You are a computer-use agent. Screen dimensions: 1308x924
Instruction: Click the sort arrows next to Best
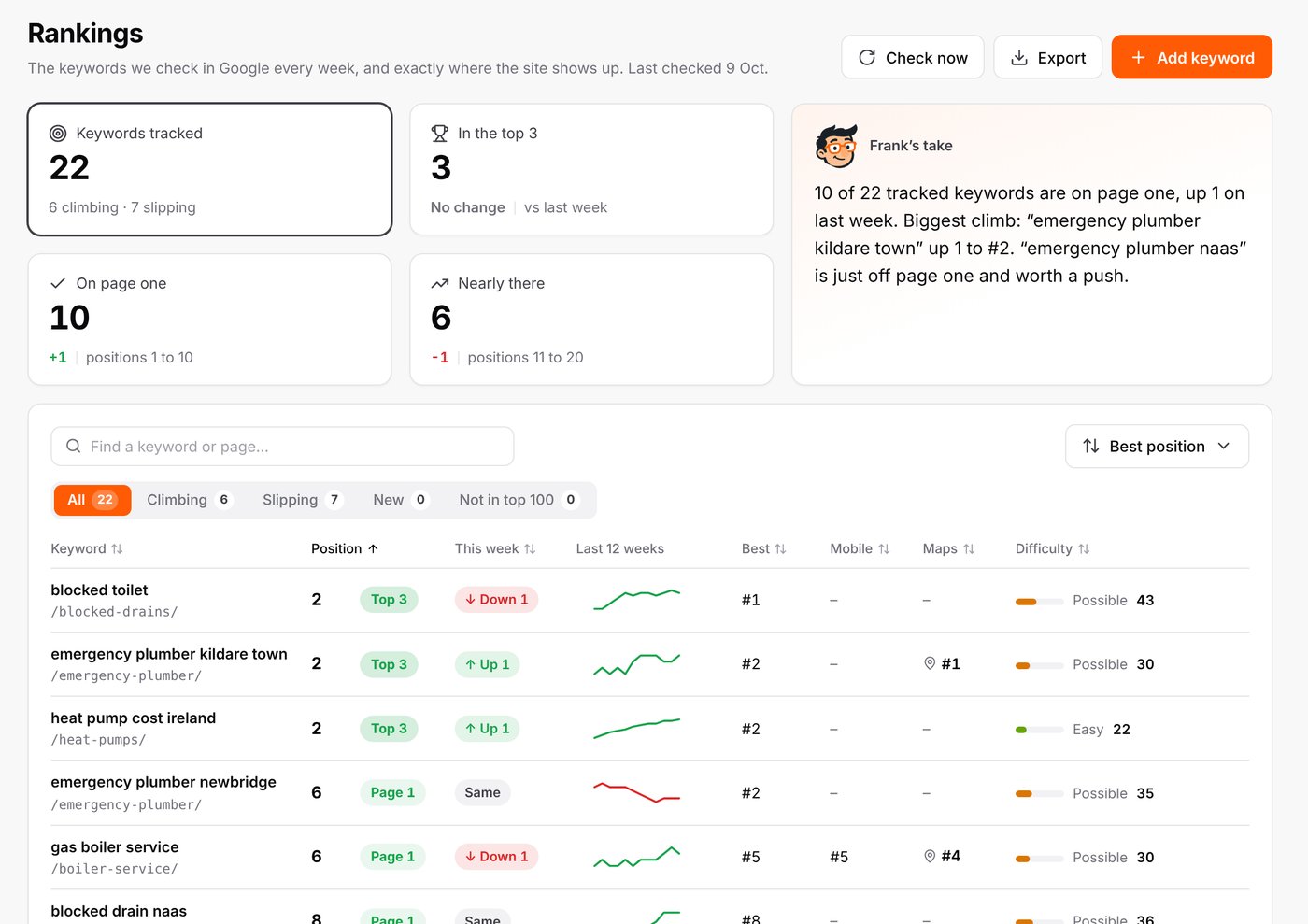click(x=780, y=549)
